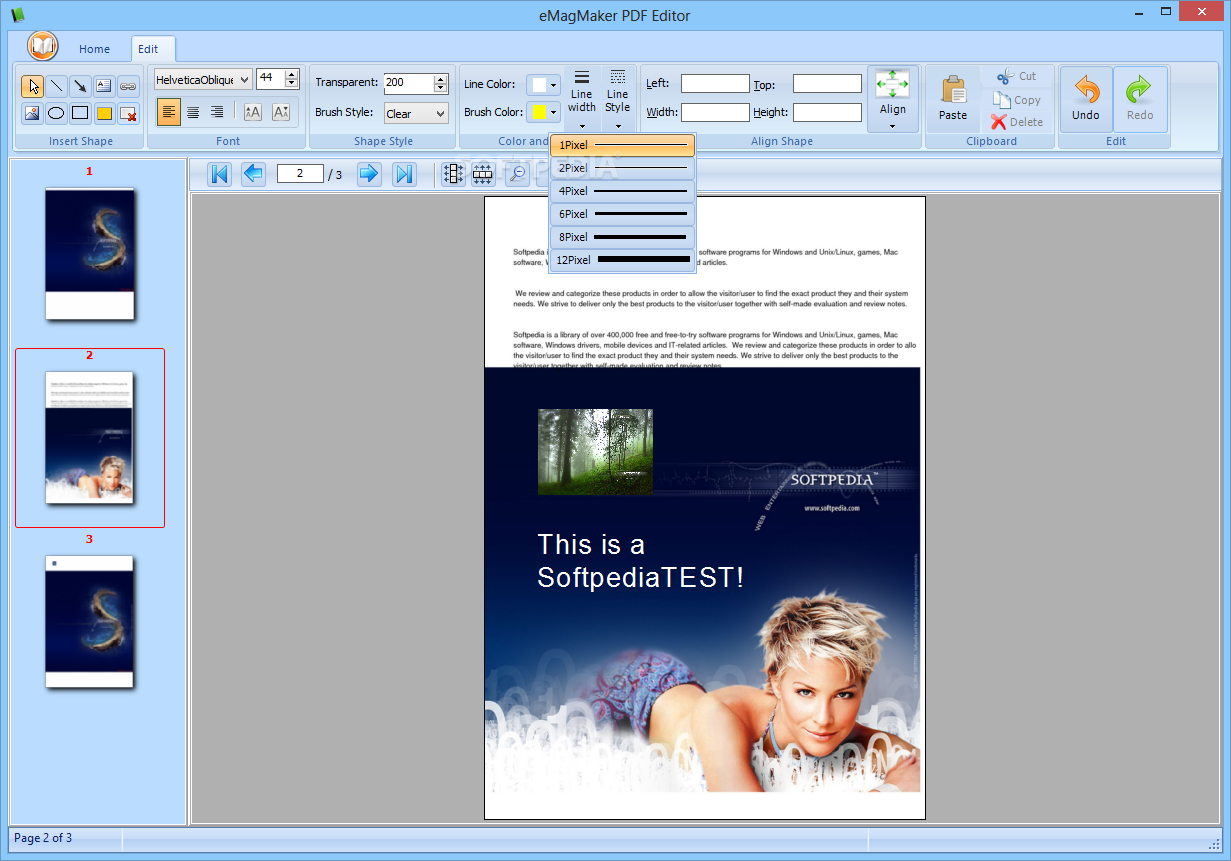Click the white Line Color swatch

pyautogui.click(x=539, y=85)
